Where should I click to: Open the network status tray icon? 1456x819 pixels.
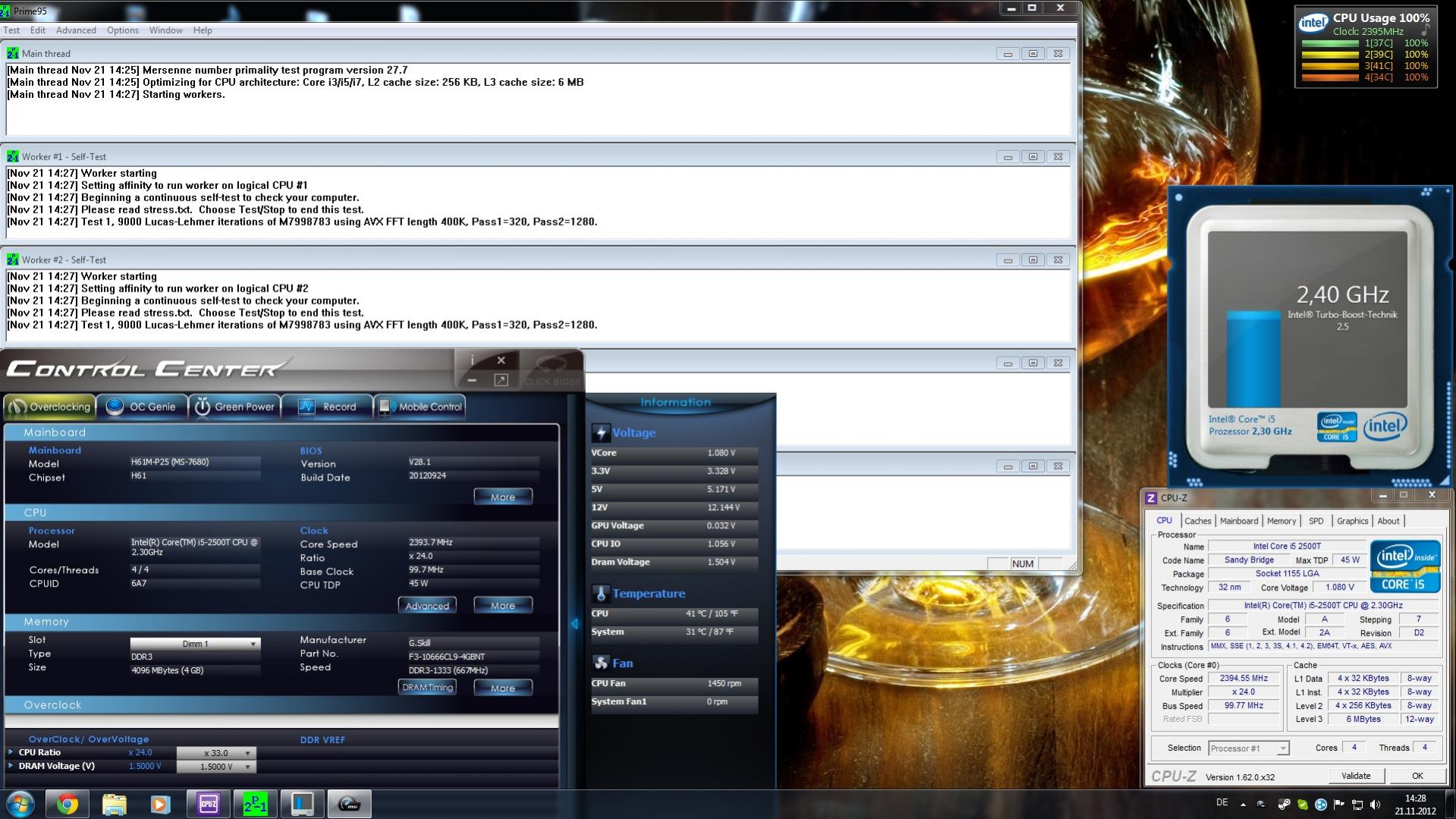[x=1357, y=805]
